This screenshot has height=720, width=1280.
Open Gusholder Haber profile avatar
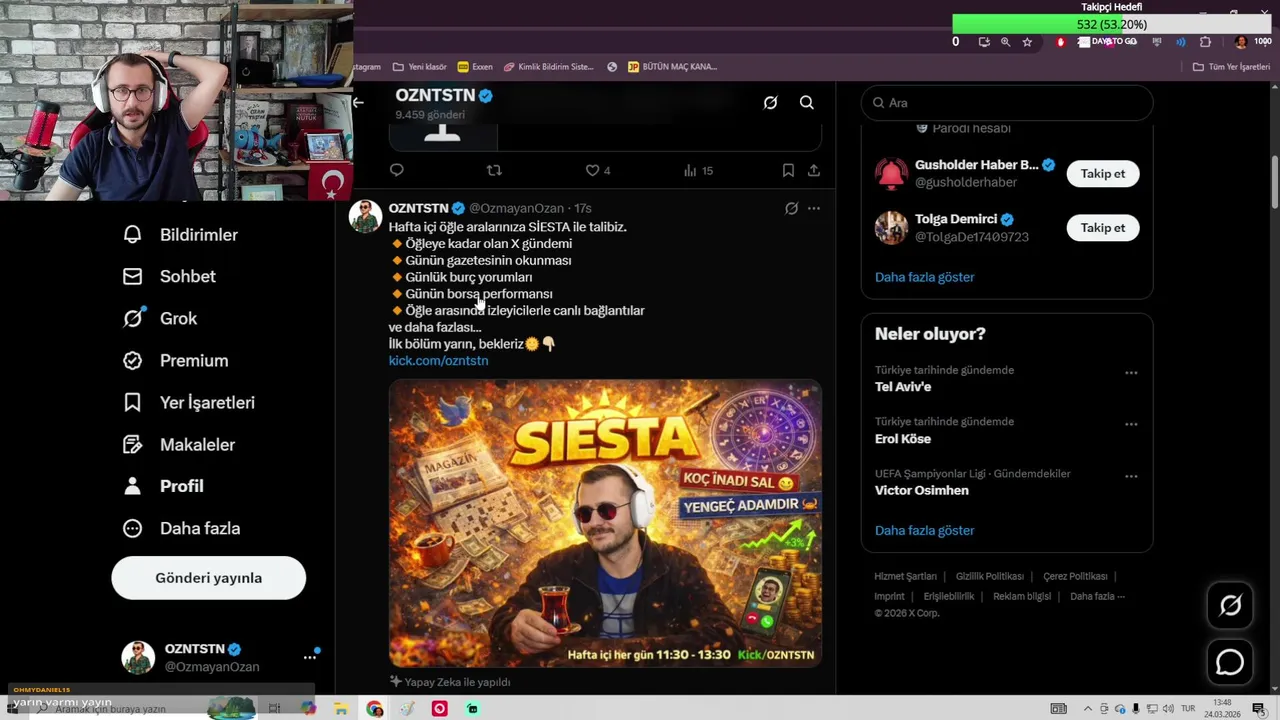point(891,173)
